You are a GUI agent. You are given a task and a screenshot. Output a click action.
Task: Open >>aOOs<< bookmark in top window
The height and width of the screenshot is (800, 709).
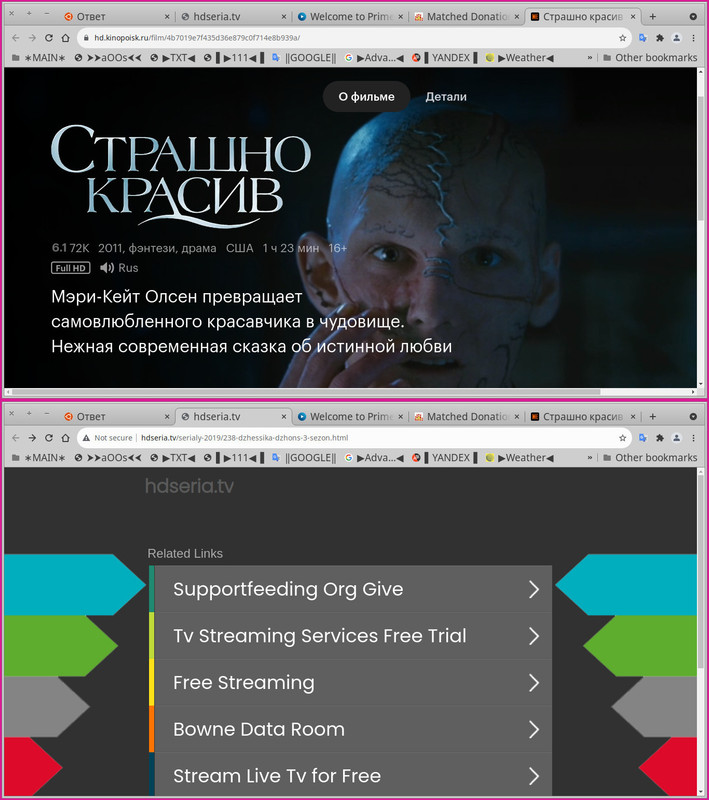[108, 58]
